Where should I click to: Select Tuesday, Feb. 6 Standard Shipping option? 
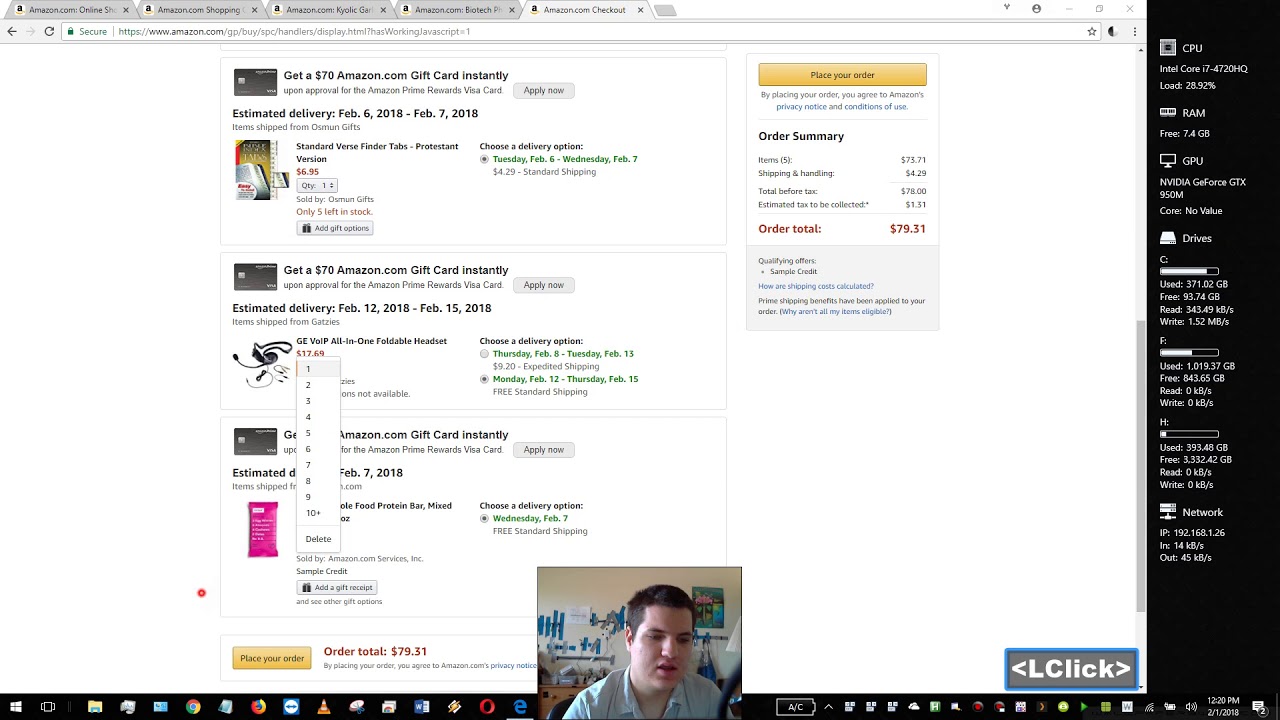point(484,159)
